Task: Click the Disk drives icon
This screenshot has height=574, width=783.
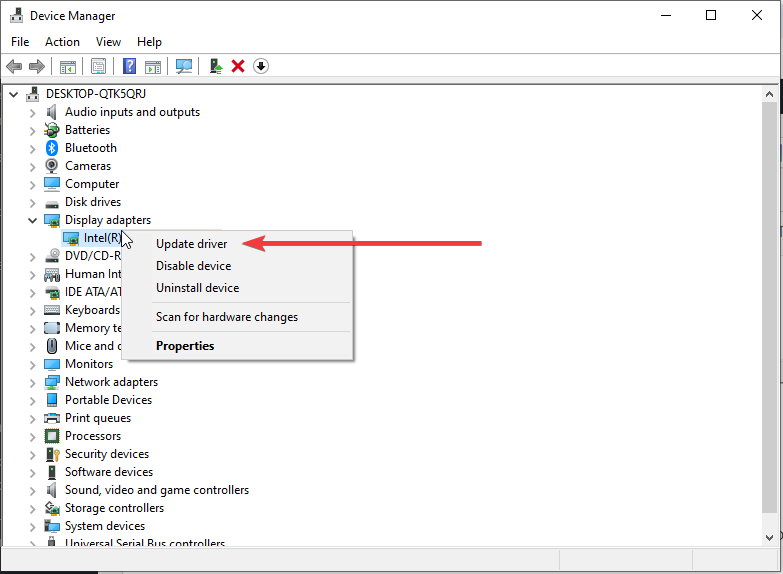Action: coord(52,203)
